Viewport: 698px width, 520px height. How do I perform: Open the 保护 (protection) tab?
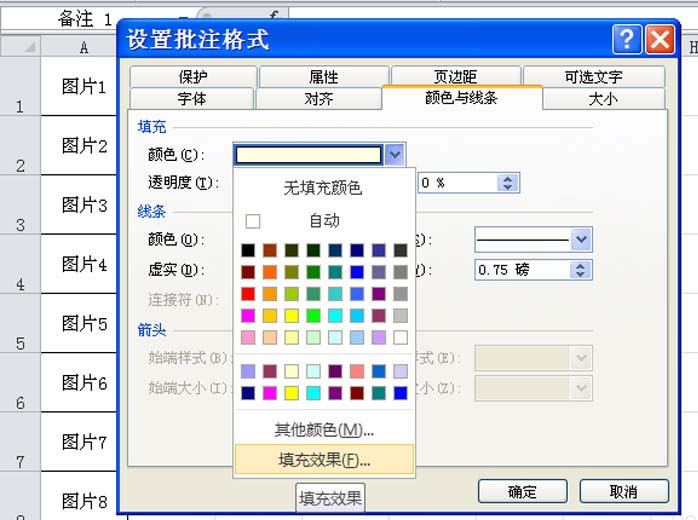(193, 77)
